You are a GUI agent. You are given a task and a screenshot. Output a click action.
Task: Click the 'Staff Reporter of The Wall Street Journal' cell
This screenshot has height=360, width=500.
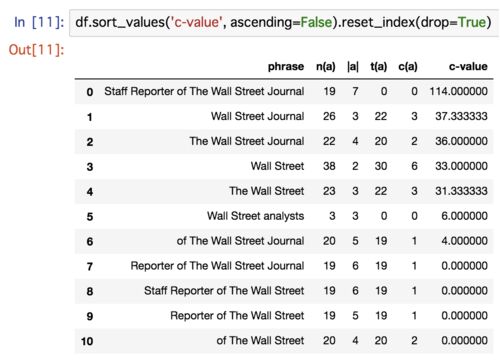coord(204,91)
